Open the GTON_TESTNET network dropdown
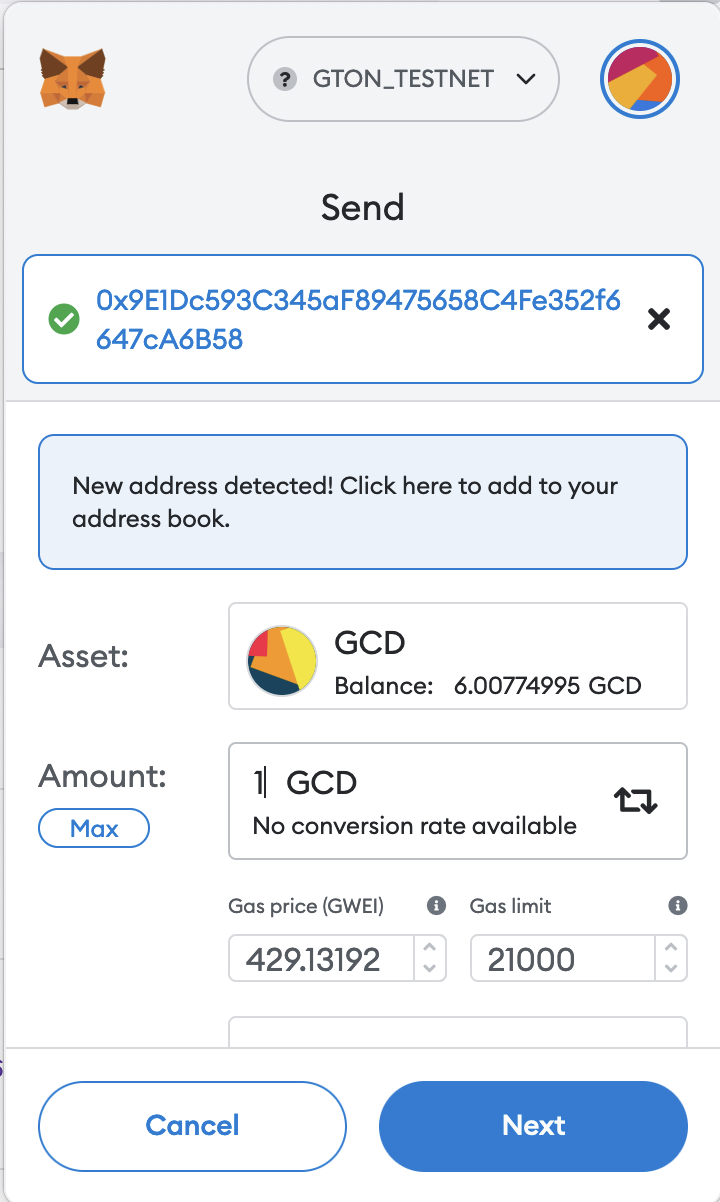 tap(403, 79)
